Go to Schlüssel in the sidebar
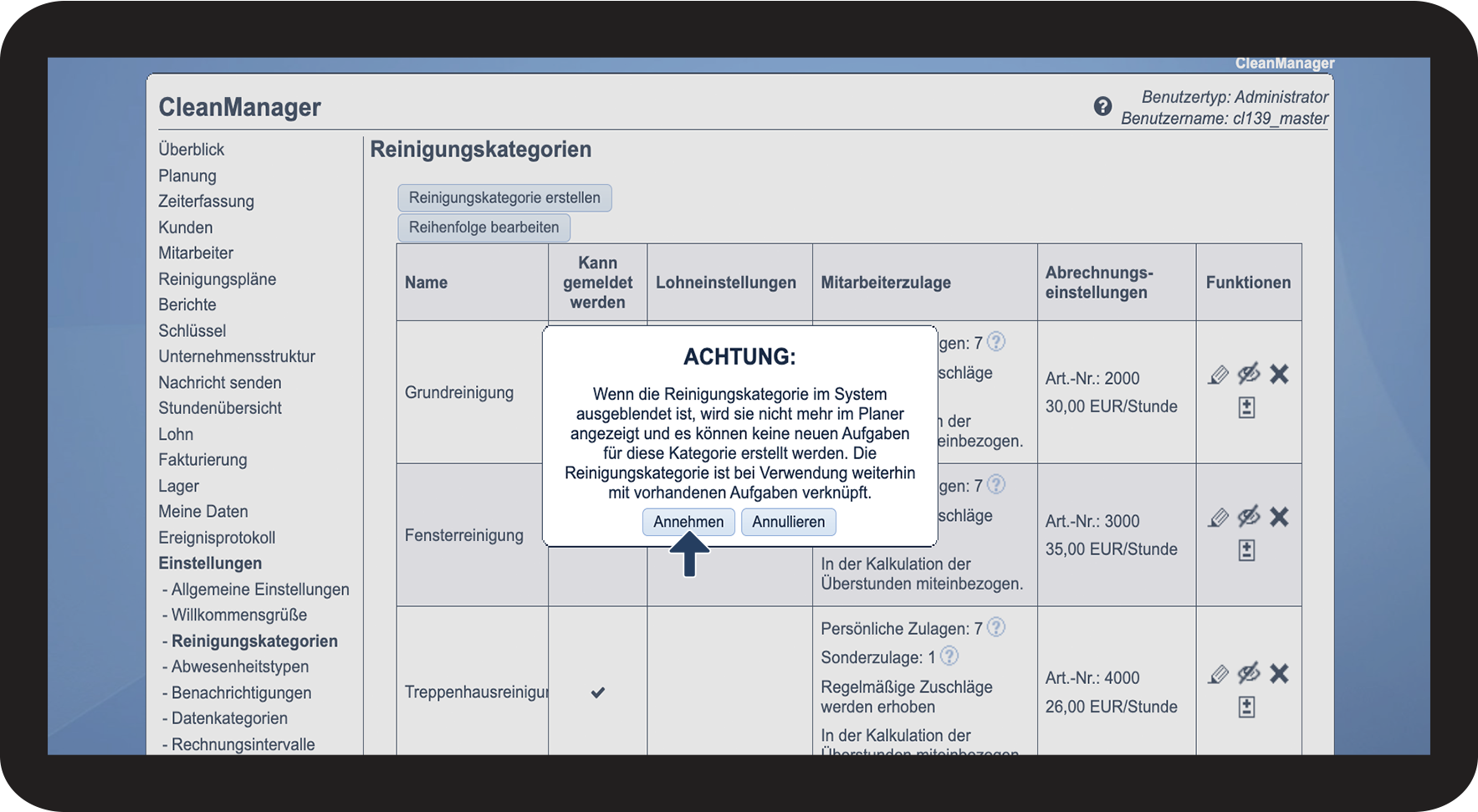1478x812 pixels. [192, 331]
